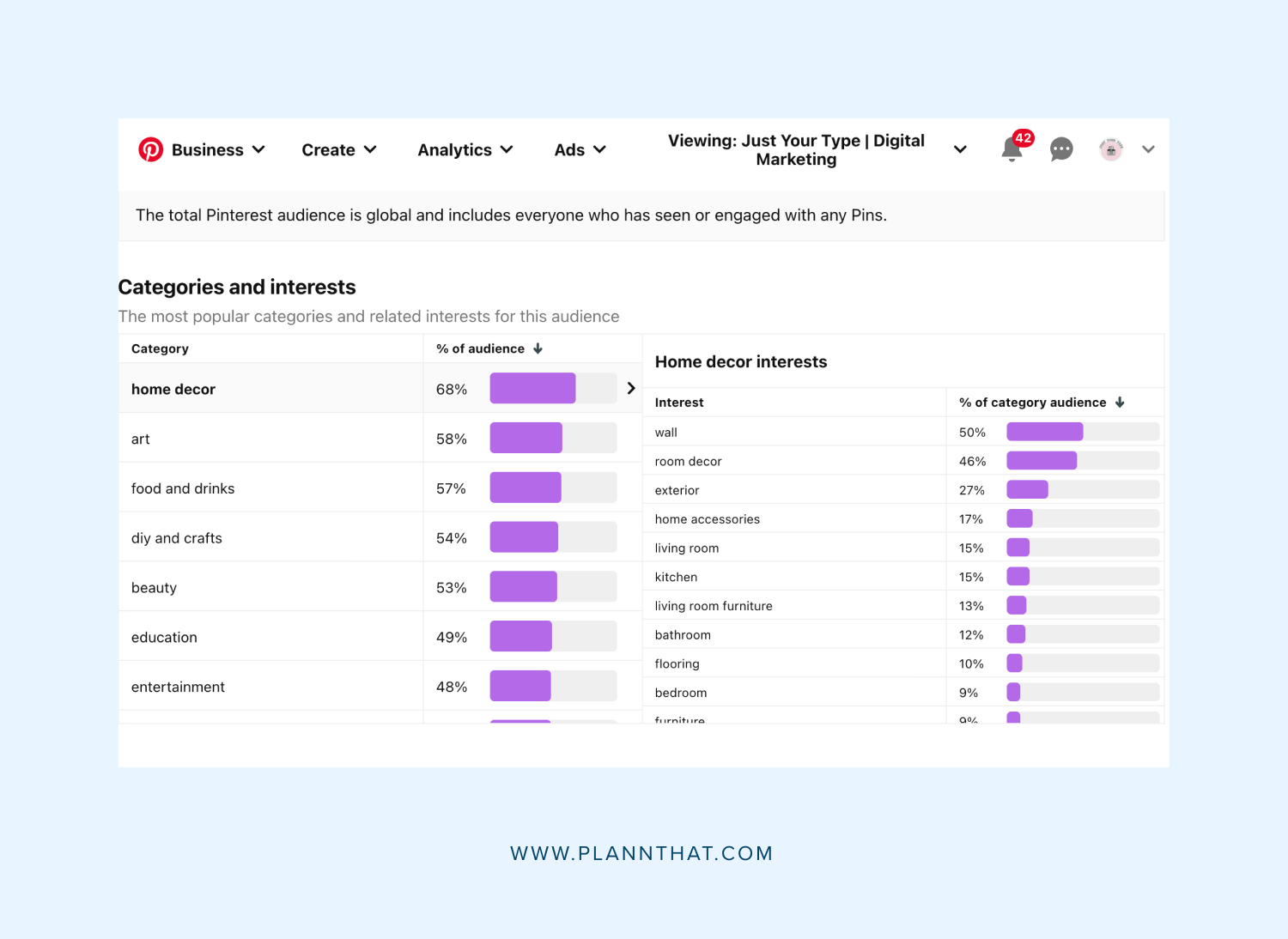Select the beauty category row
1288x939 pixels.
(x=258, y=587)
